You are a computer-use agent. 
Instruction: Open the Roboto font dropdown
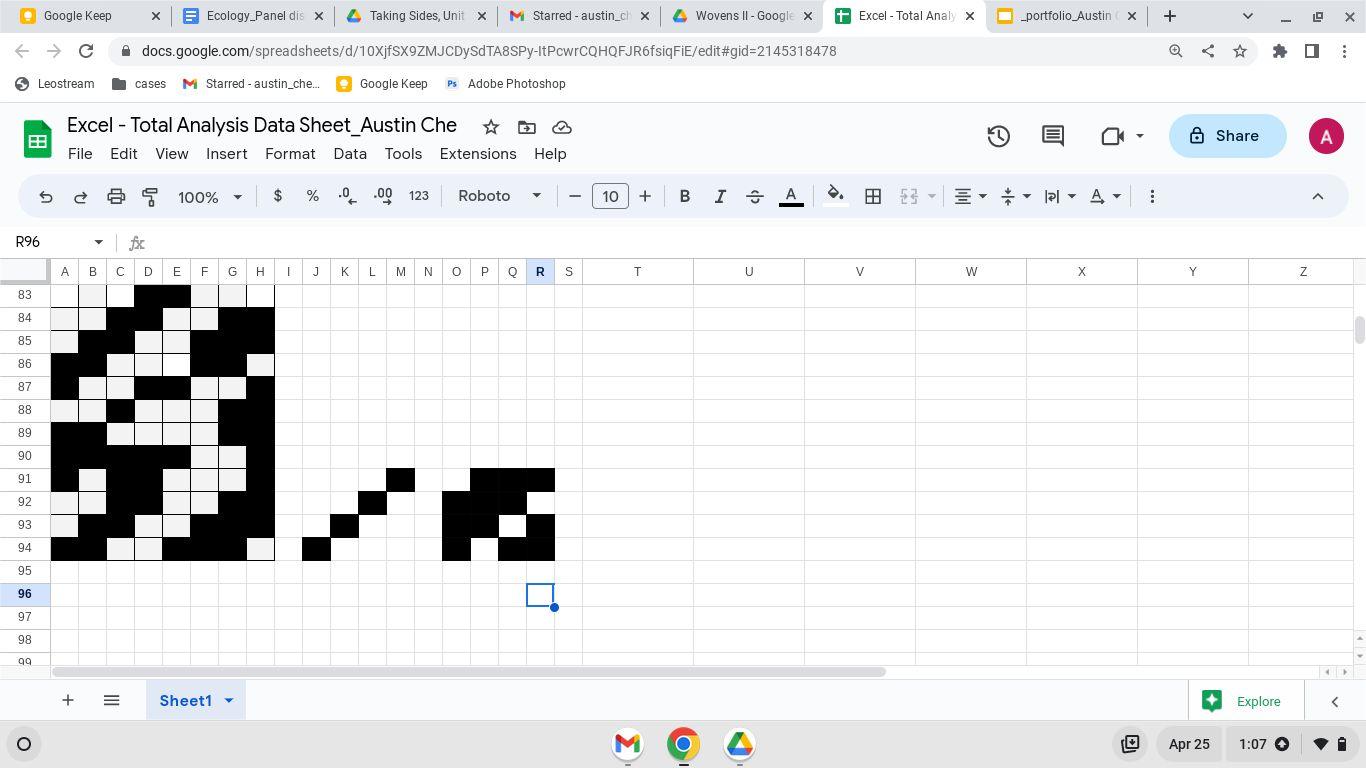tap(499, 196)
